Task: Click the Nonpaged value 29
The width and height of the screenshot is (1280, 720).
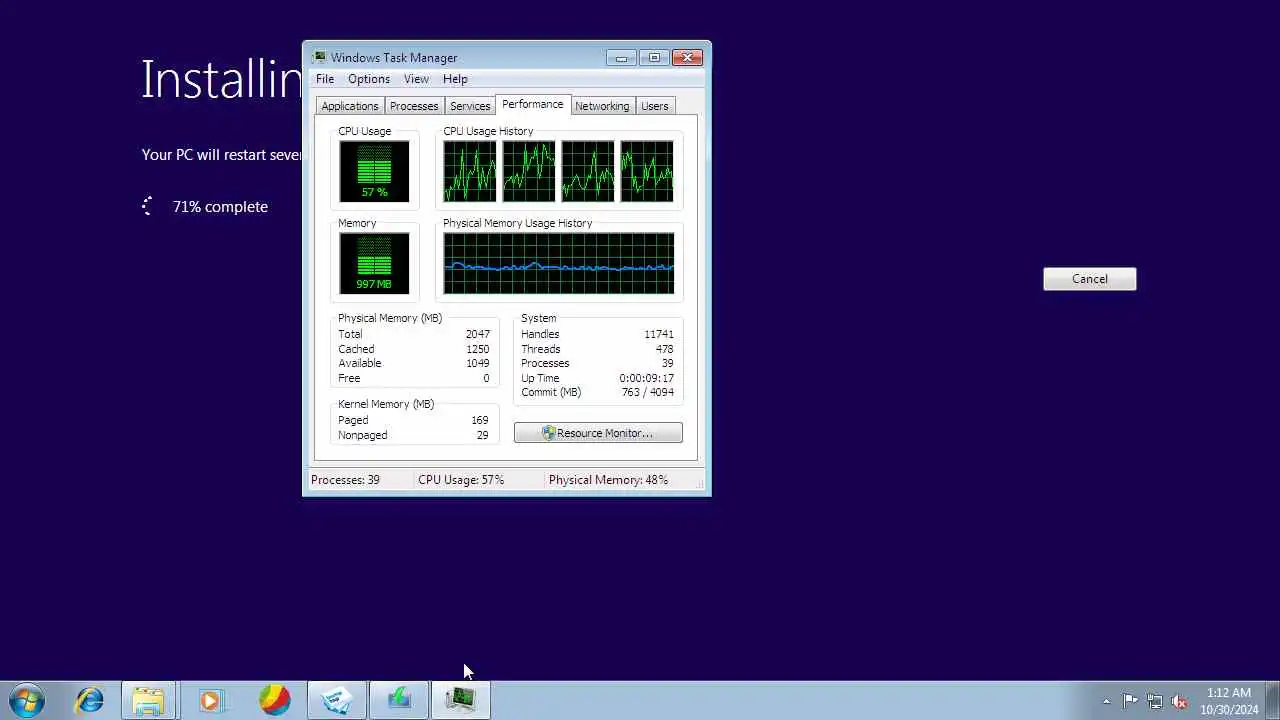Action: (483, 435)
